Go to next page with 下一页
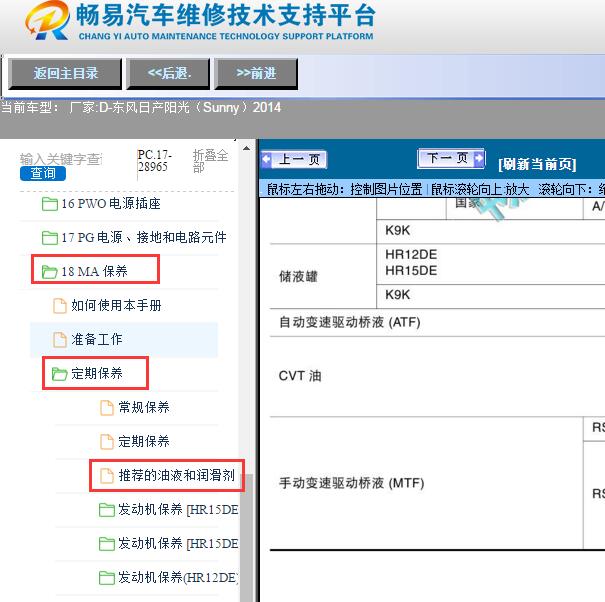Screen dimensions: 605x602 click(451, 158)
